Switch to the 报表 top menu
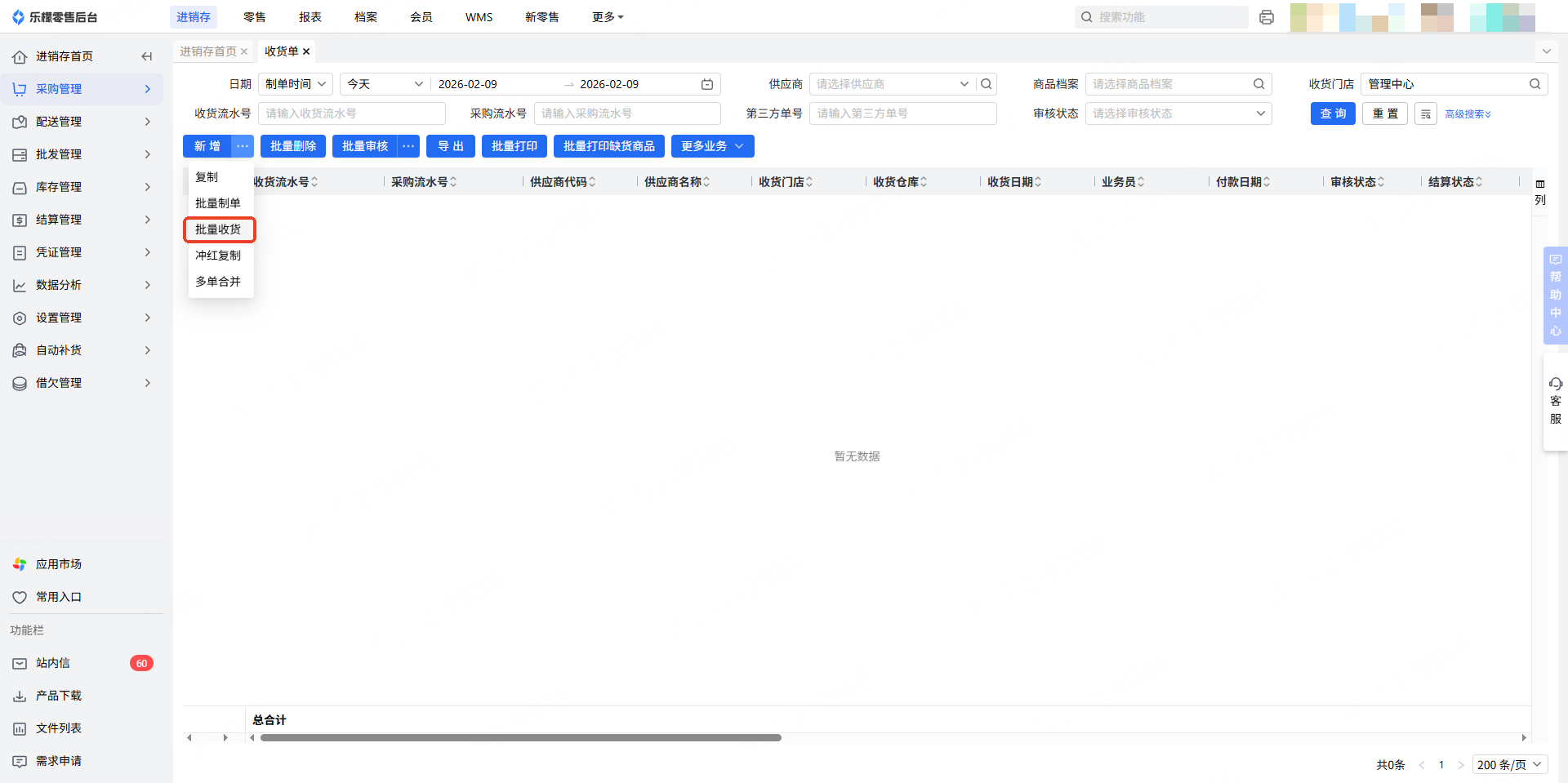Image resolution: width=1568 pixels, height=783 pixels. tap(310, 17)
